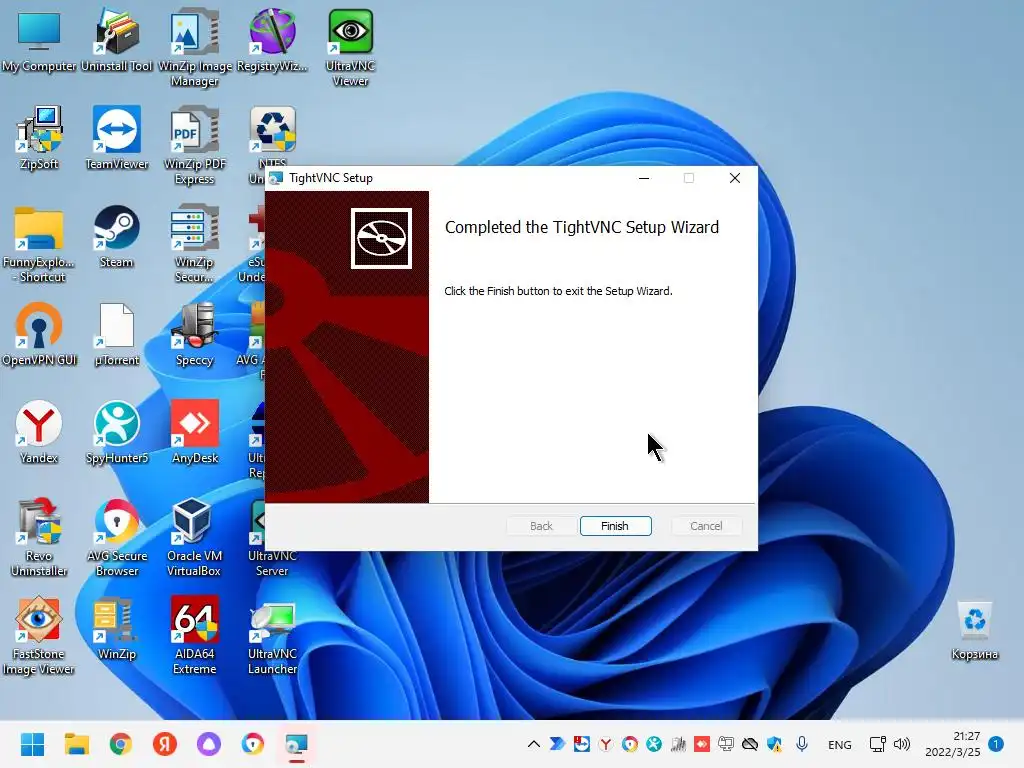
Task: Select the UltraVNC Server desktop icon
Action: pos(272,538)
